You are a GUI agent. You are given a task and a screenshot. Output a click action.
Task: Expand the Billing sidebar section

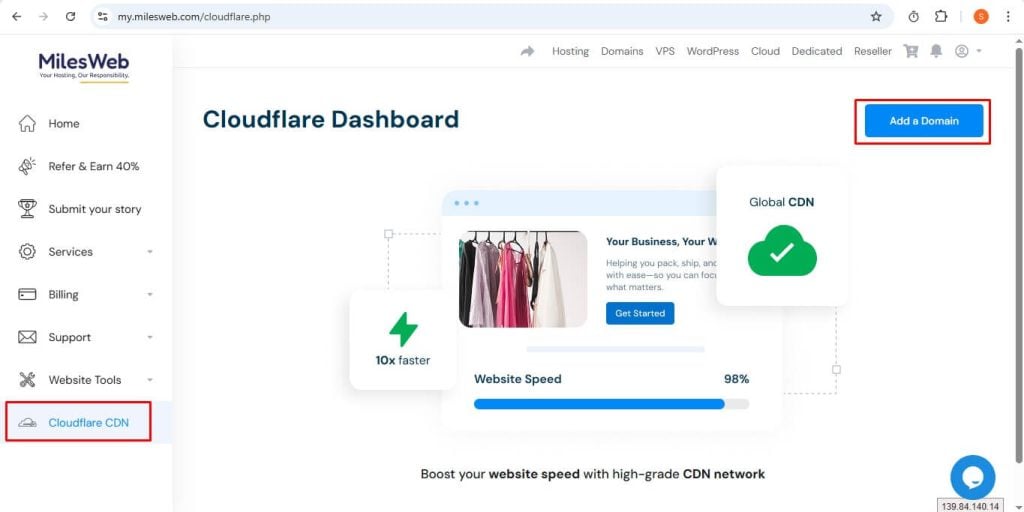tap(86, 295)
